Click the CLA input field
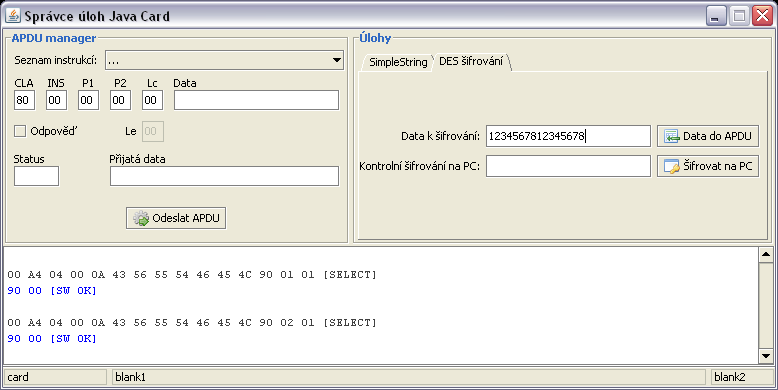The image size is (778, 390). point(24,100)
